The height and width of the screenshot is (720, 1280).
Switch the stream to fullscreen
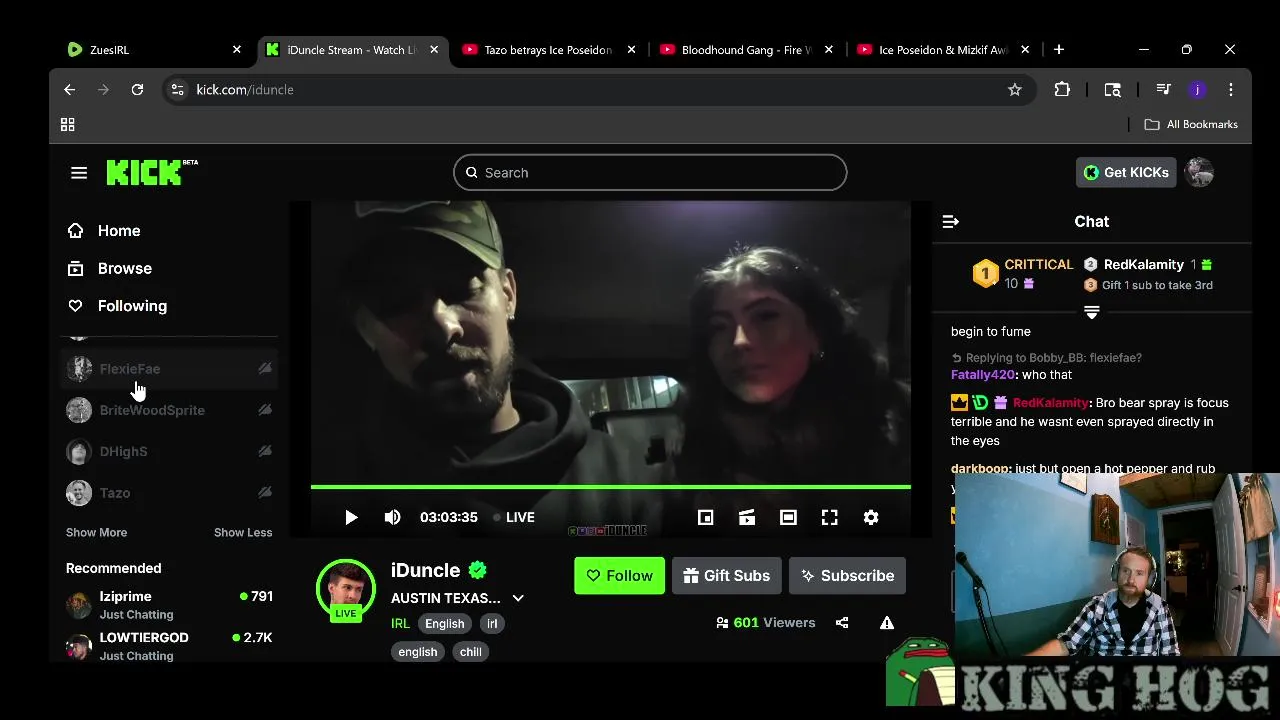click(x=830, y=517)
